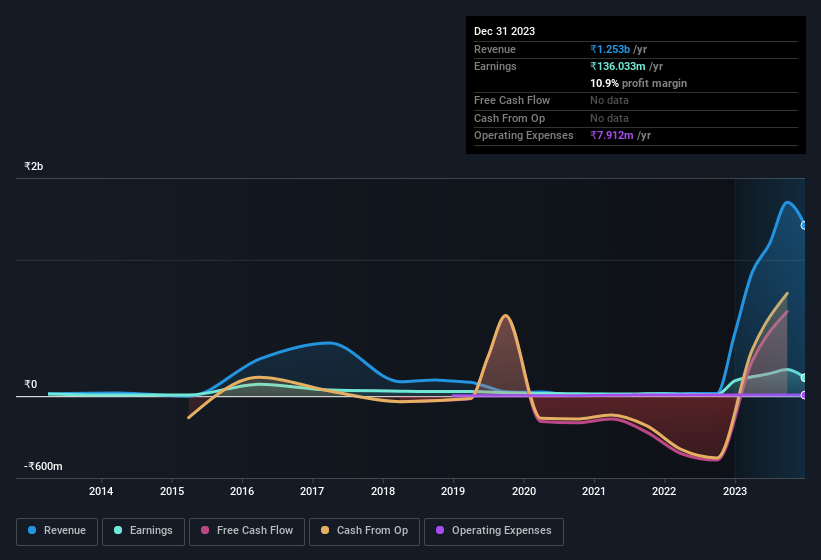Screen dimensions: 821x560
Task: Click the 2017 year axis label
Action: point(312,491)
